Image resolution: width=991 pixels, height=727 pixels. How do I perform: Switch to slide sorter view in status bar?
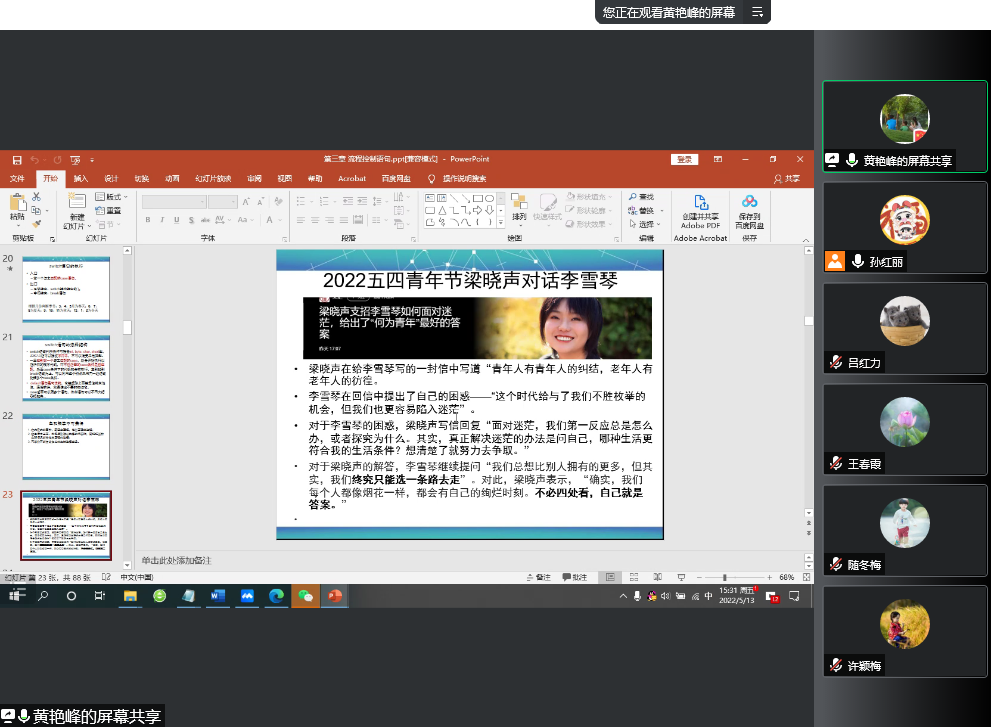pyautogui.click(x=631, y=578)
